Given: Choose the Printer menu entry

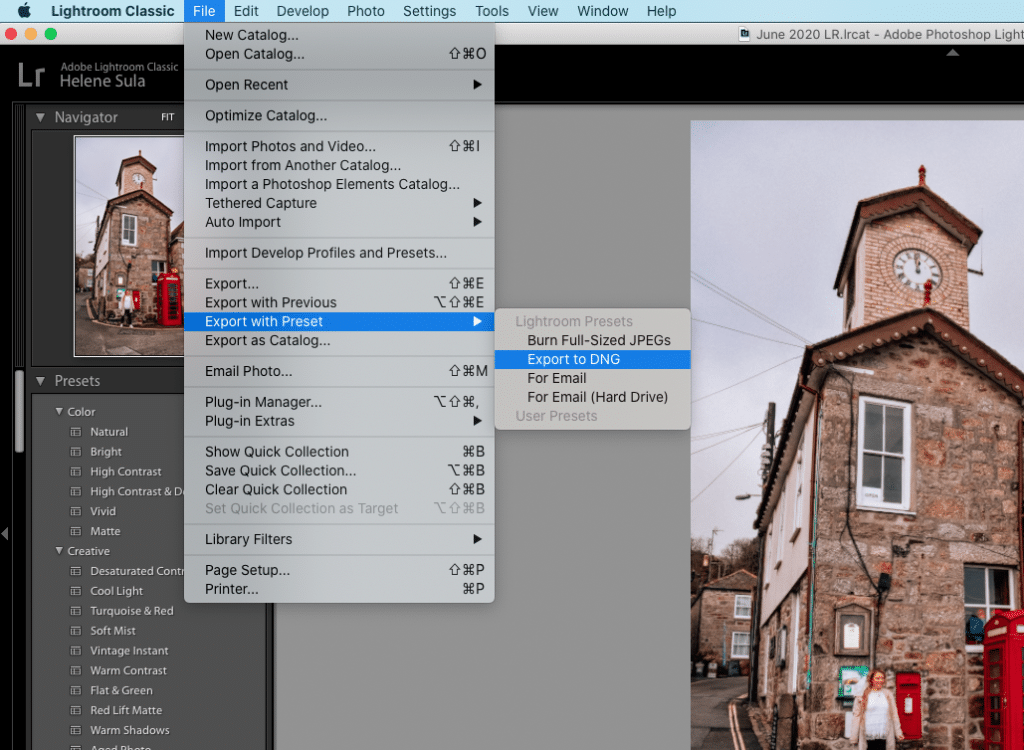Looking at the screenshot, I should 339,589.
